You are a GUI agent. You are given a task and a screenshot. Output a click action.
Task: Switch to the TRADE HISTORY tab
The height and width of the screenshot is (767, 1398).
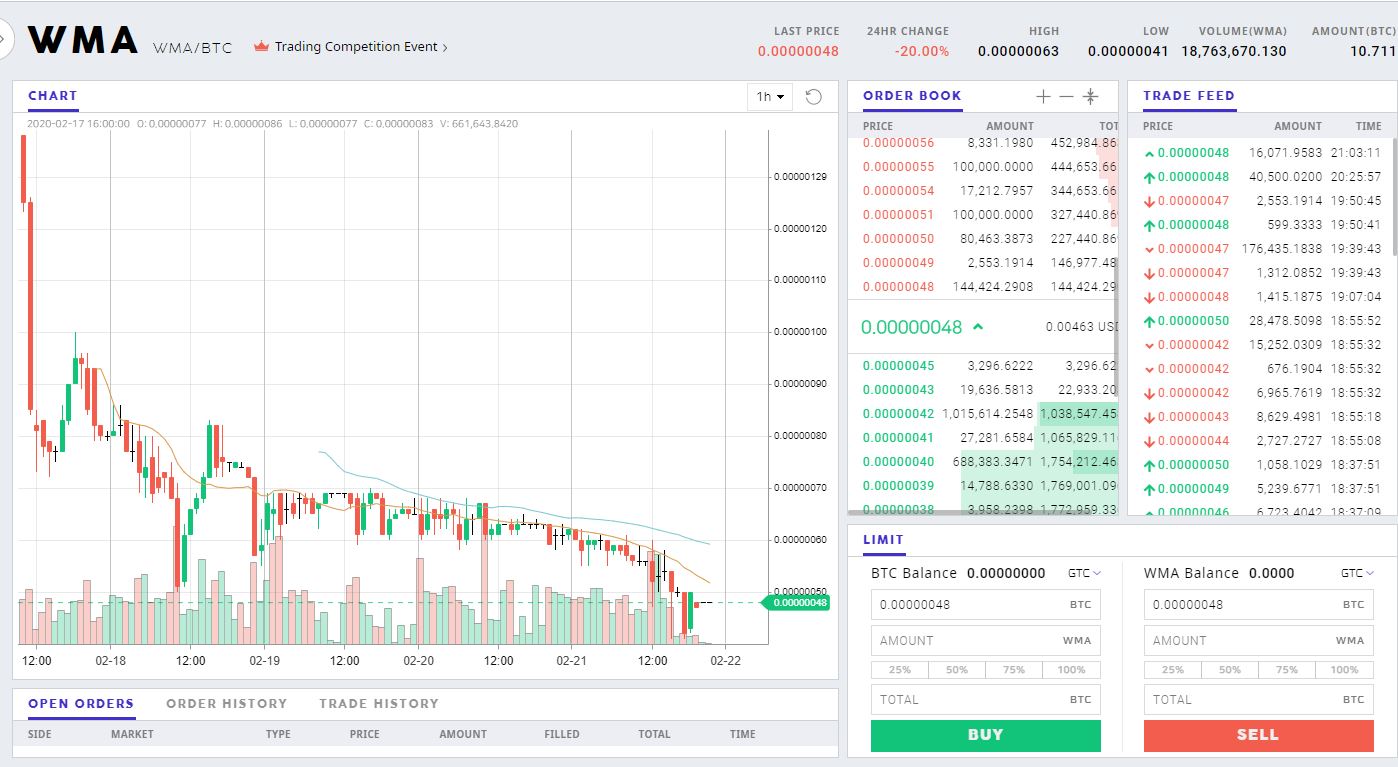click(378, 703)
